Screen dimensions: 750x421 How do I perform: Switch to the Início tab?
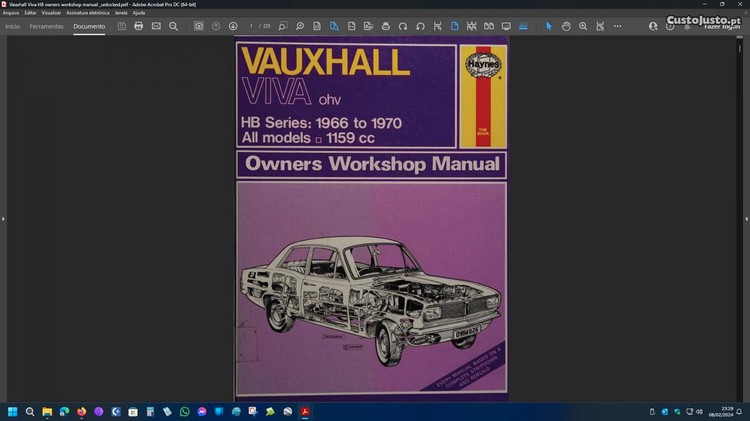point(13,26)
